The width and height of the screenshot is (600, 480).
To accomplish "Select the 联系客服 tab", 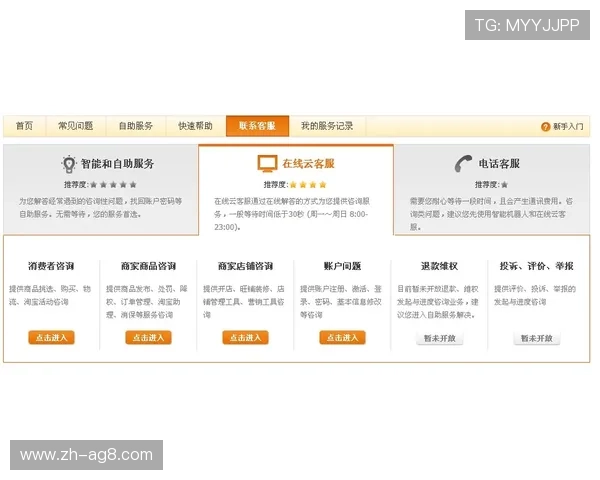I will pos(258,126).
